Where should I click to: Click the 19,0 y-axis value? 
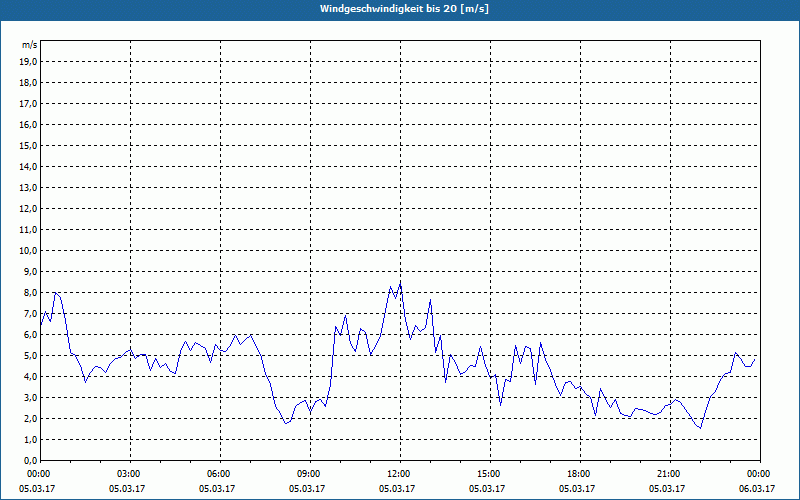pyautogui.click(x=28, y=62)
